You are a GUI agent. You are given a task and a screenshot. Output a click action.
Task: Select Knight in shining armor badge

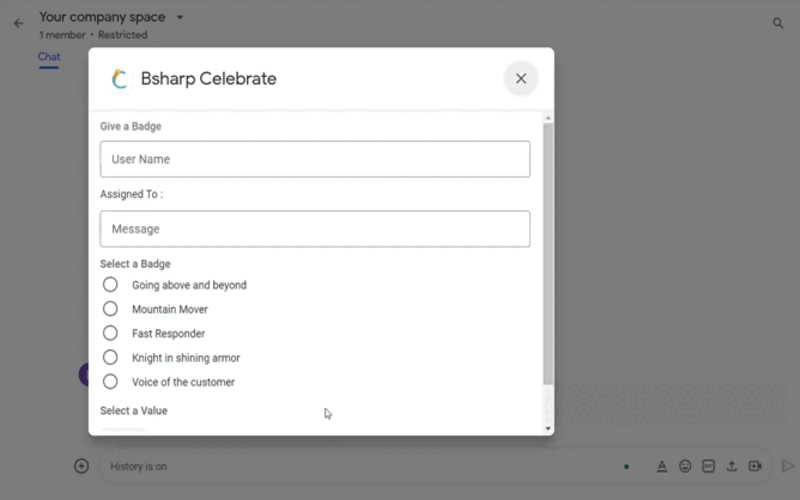110,357
